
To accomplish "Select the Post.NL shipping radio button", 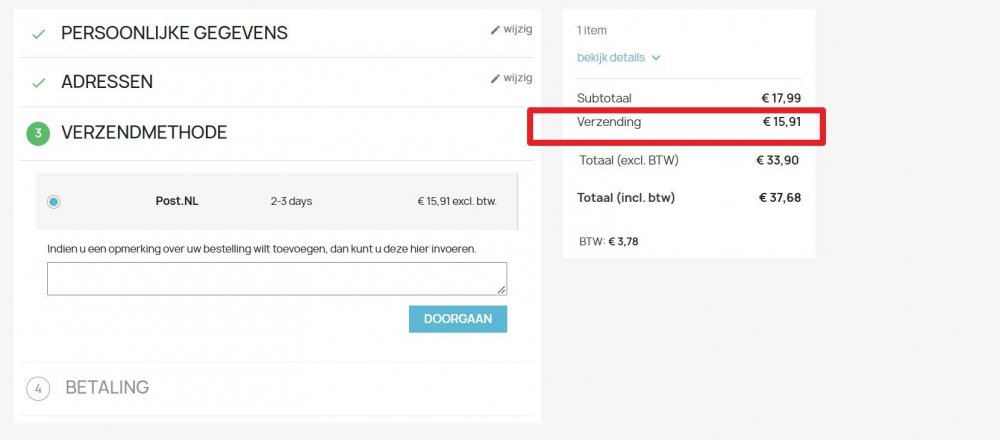I will point(53,202).
